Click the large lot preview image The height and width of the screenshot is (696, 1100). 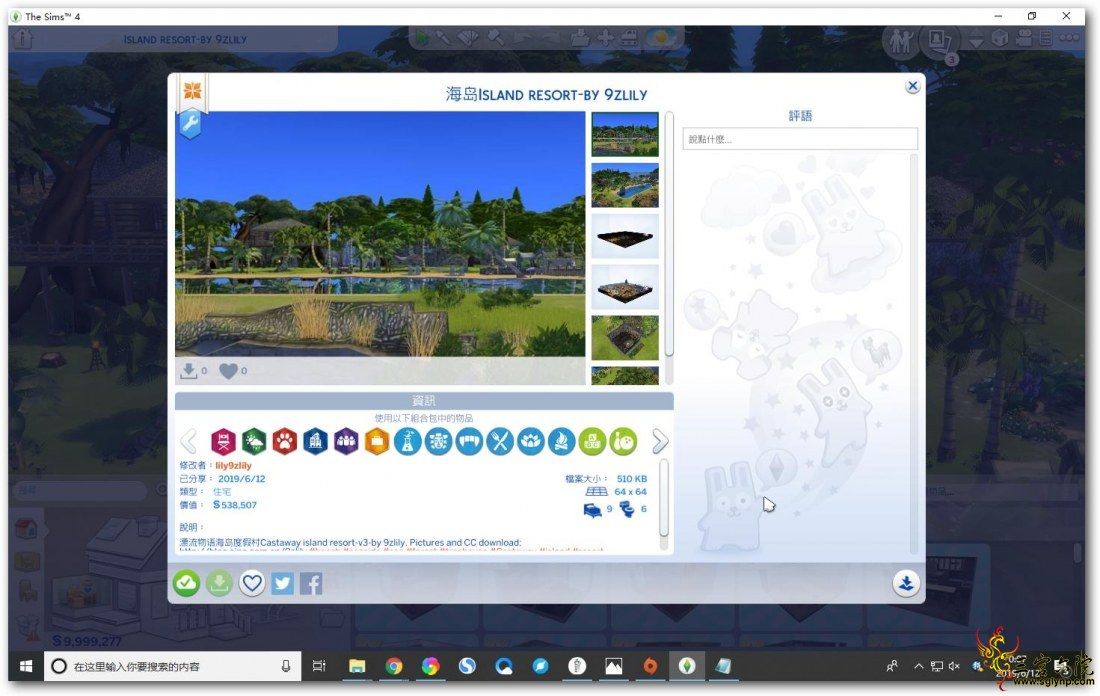[x=380, y=234]
